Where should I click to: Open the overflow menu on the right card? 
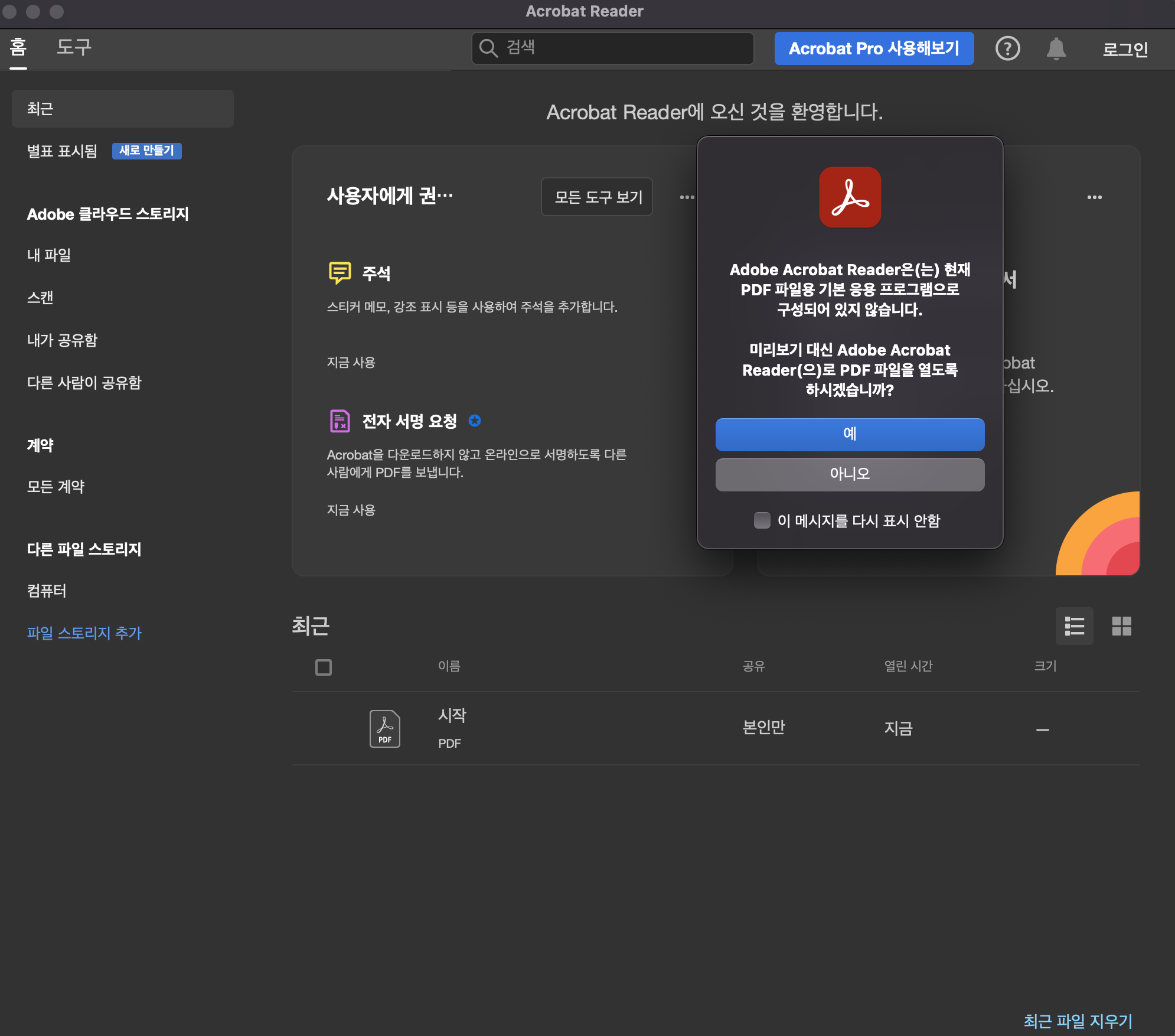tap(1095, 197)
